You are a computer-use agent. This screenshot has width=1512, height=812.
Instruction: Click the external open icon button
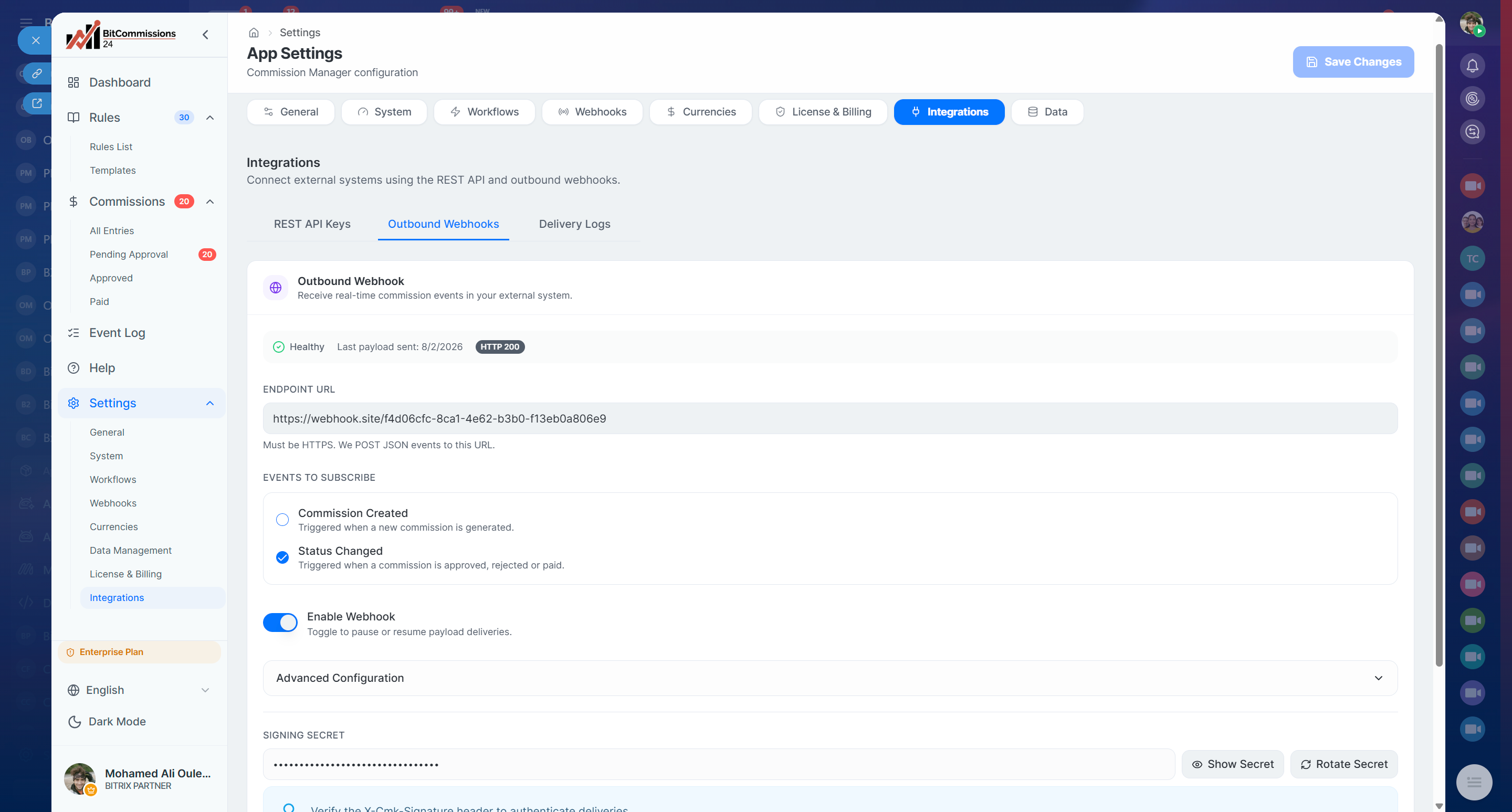tap(37, 104)
